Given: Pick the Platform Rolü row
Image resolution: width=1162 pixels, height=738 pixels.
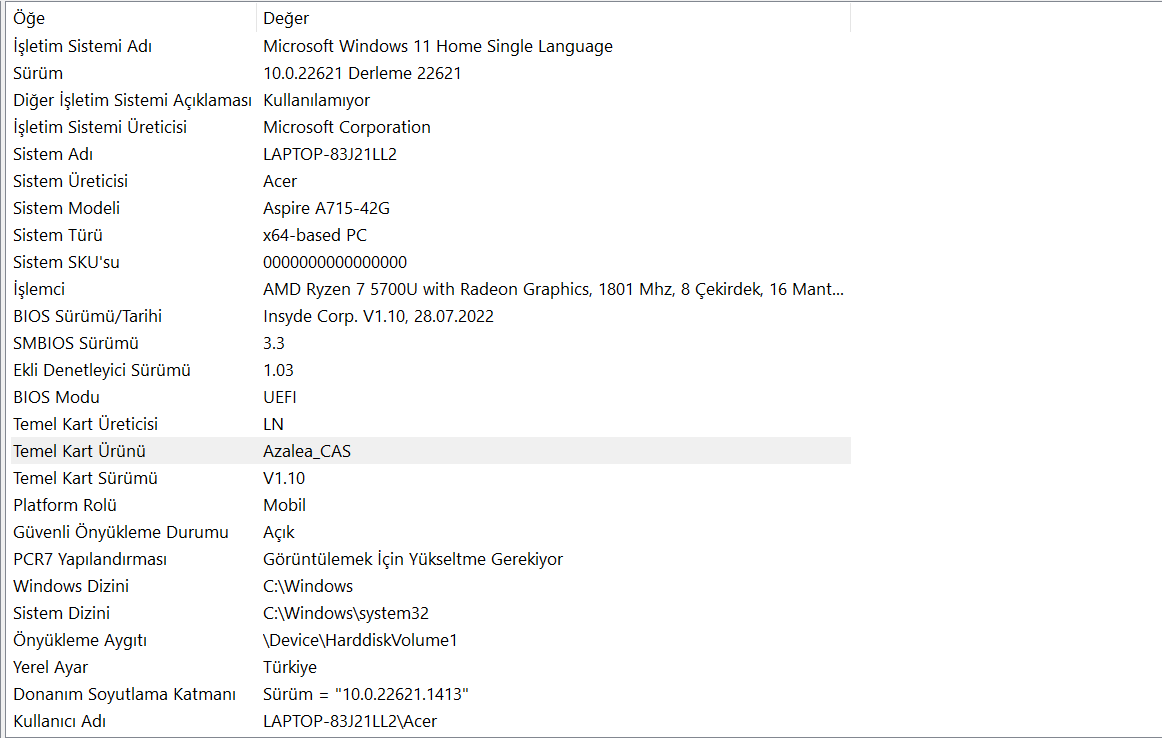Looking at the screenshot, I should click(x=65, y=505).
